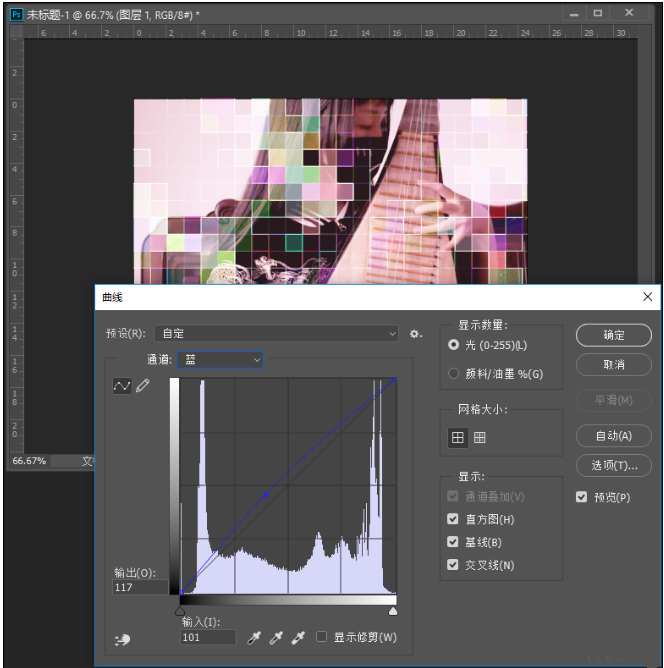
Task: Click the 确定 button
Action: 614,335
